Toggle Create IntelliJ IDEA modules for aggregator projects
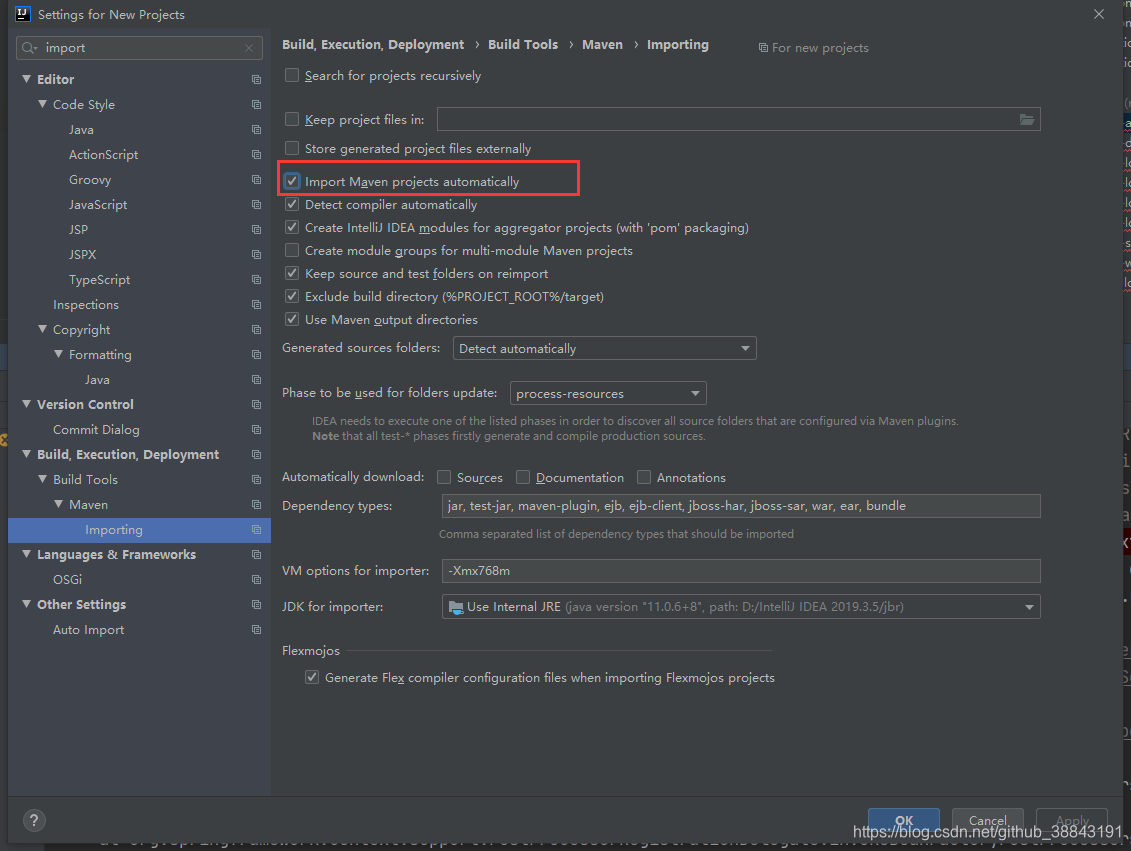This screenshot has height=851, width=1131. tap(292, 227)
